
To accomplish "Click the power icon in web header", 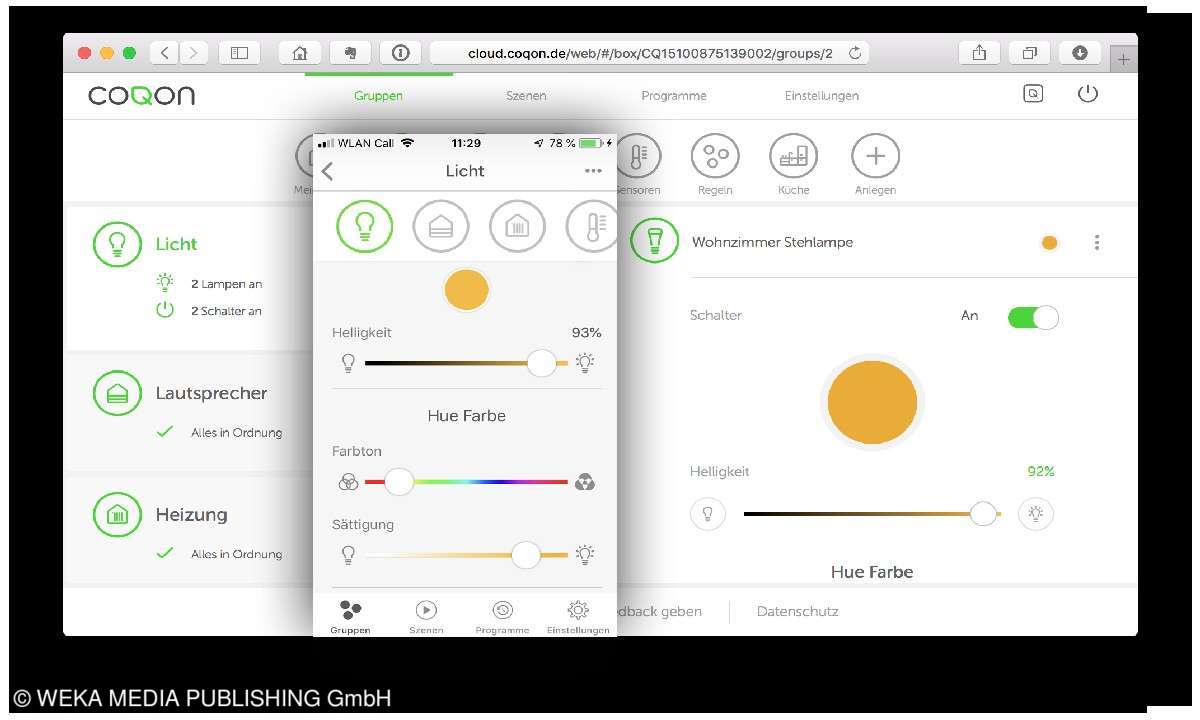I will pos(1088,94).
